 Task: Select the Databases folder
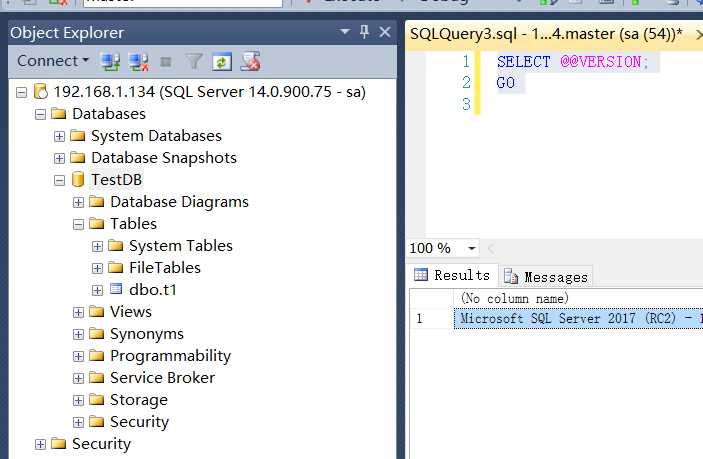click(x=109, y=114)
